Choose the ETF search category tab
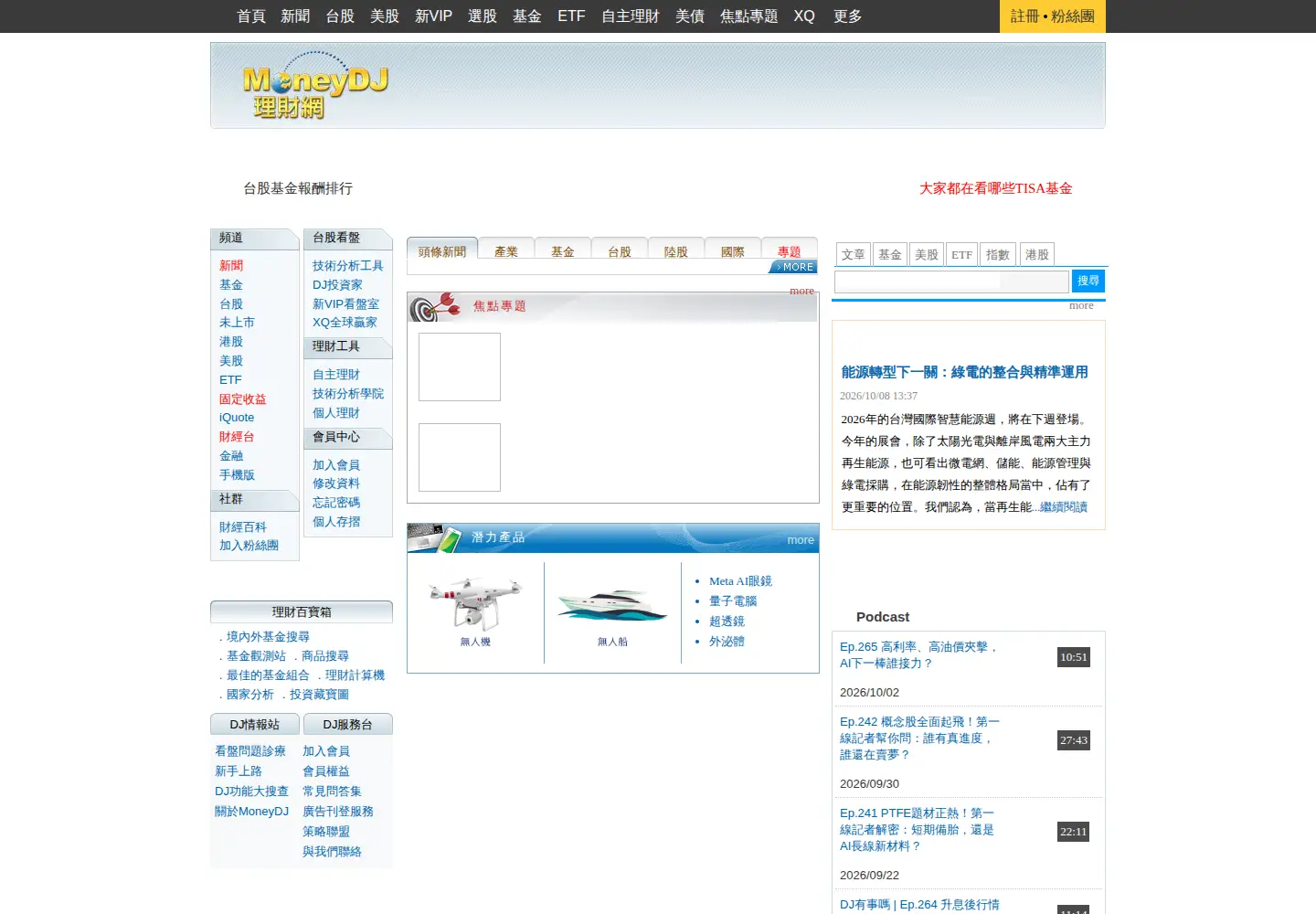 pos(962,254)
